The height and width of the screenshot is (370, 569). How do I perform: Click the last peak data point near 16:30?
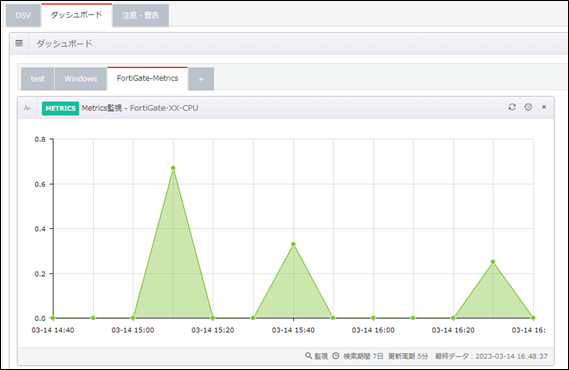pyautogui.click(x=493, y=262)
